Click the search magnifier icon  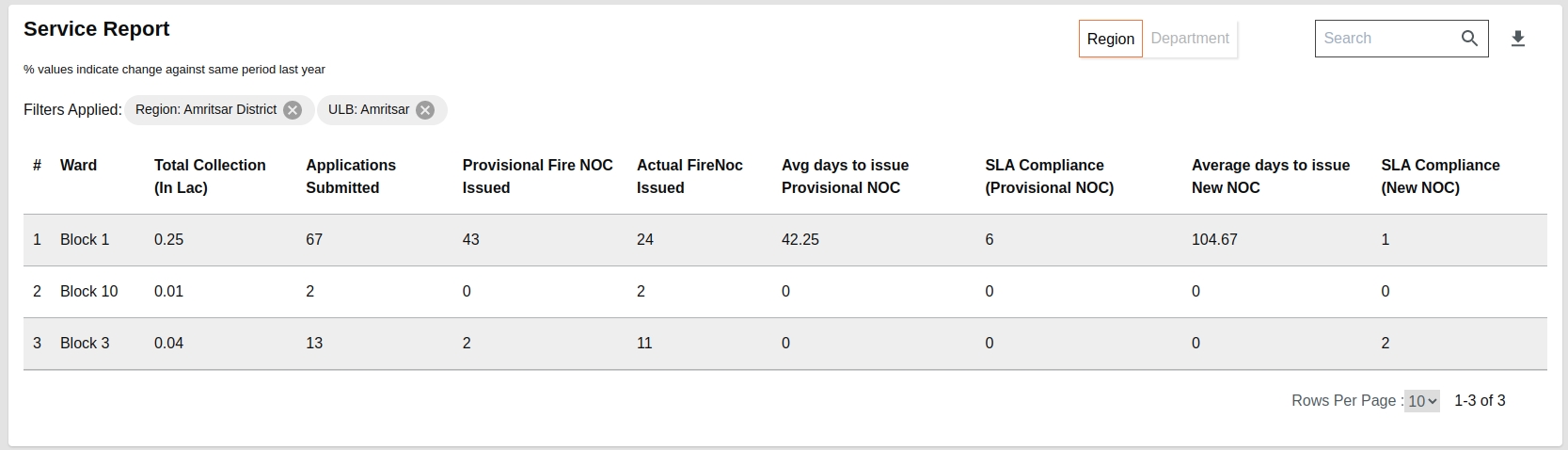tap(1469, 39)
